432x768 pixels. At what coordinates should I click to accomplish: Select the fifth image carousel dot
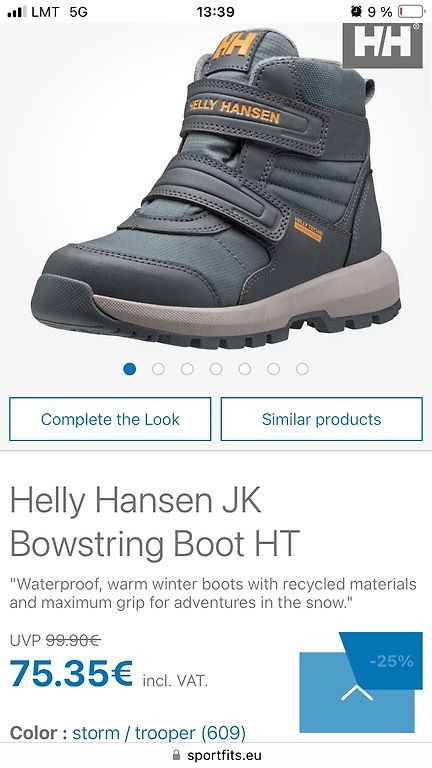coord(245,369)
